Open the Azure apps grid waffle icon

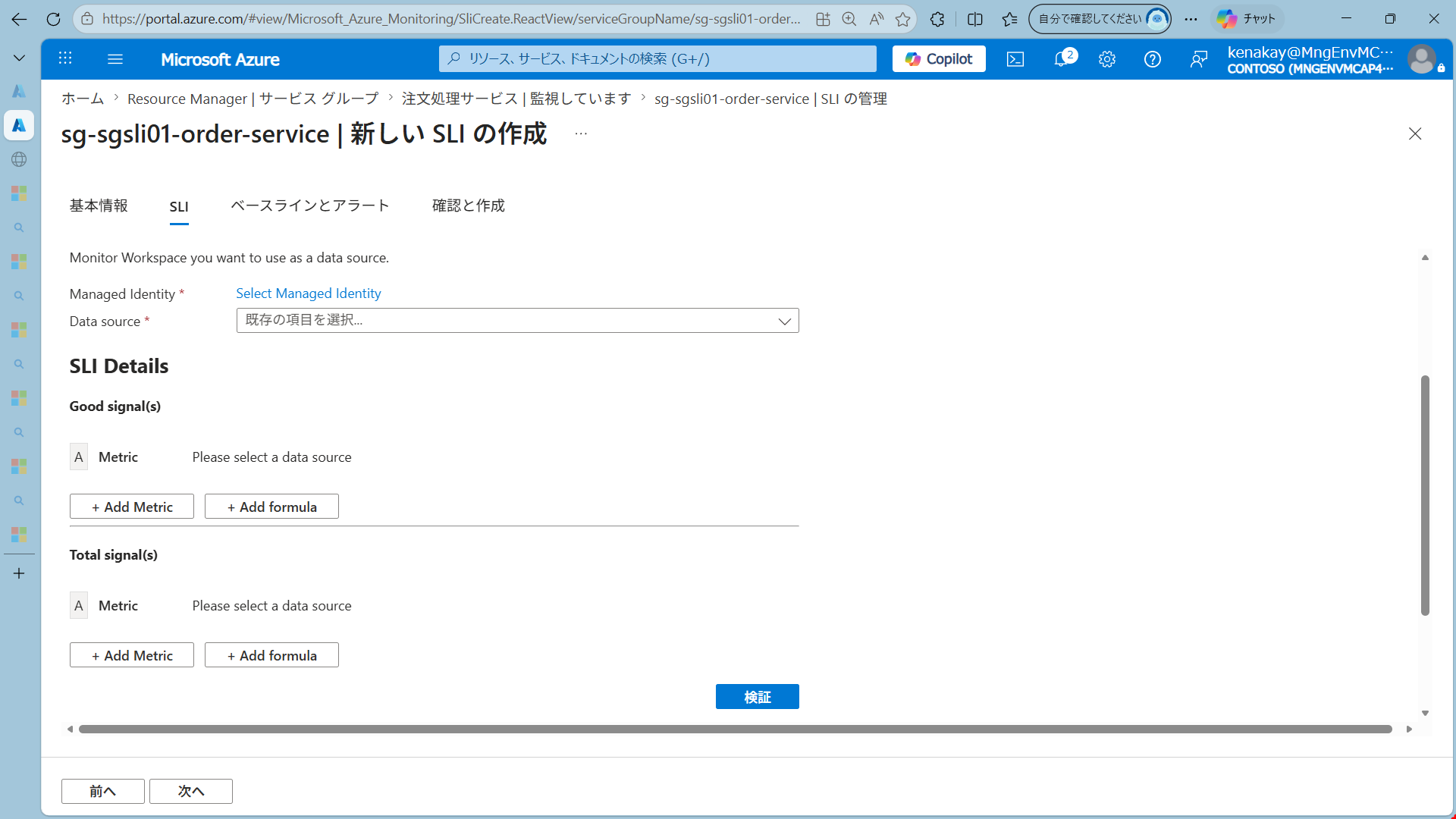click(65, 58)
